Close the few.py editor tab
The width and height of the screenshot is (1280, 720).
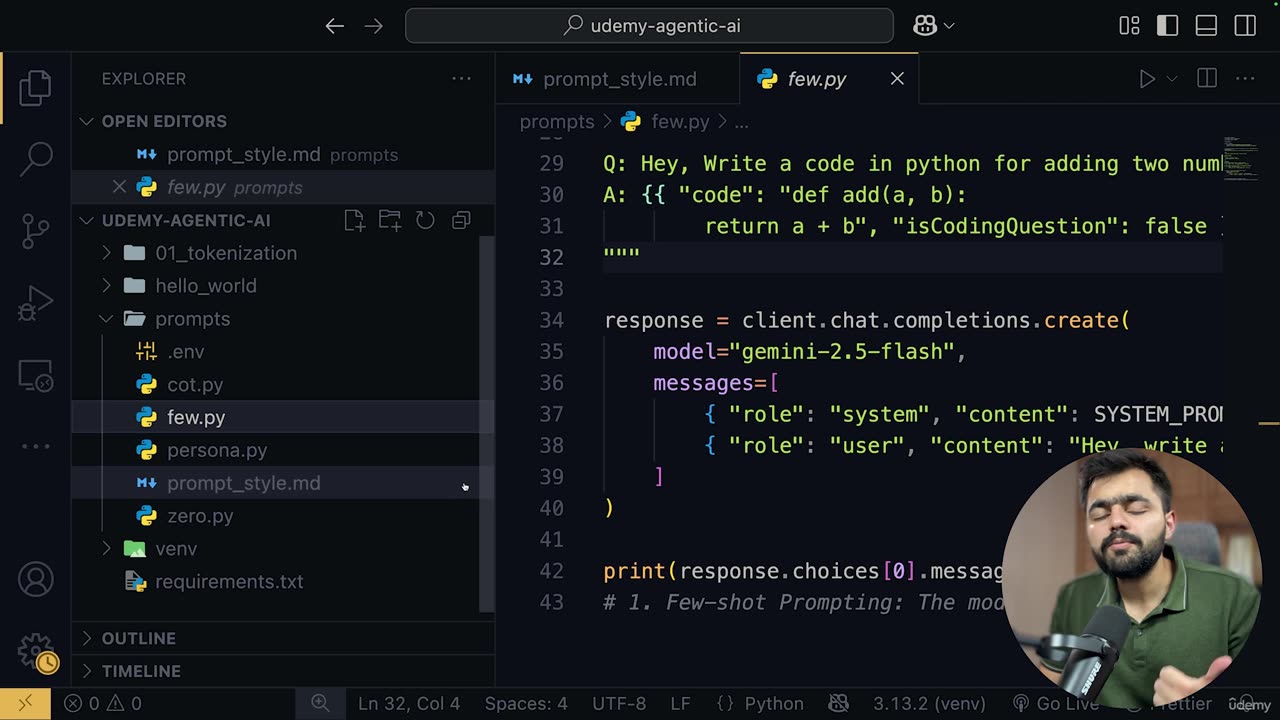[897, 79]
